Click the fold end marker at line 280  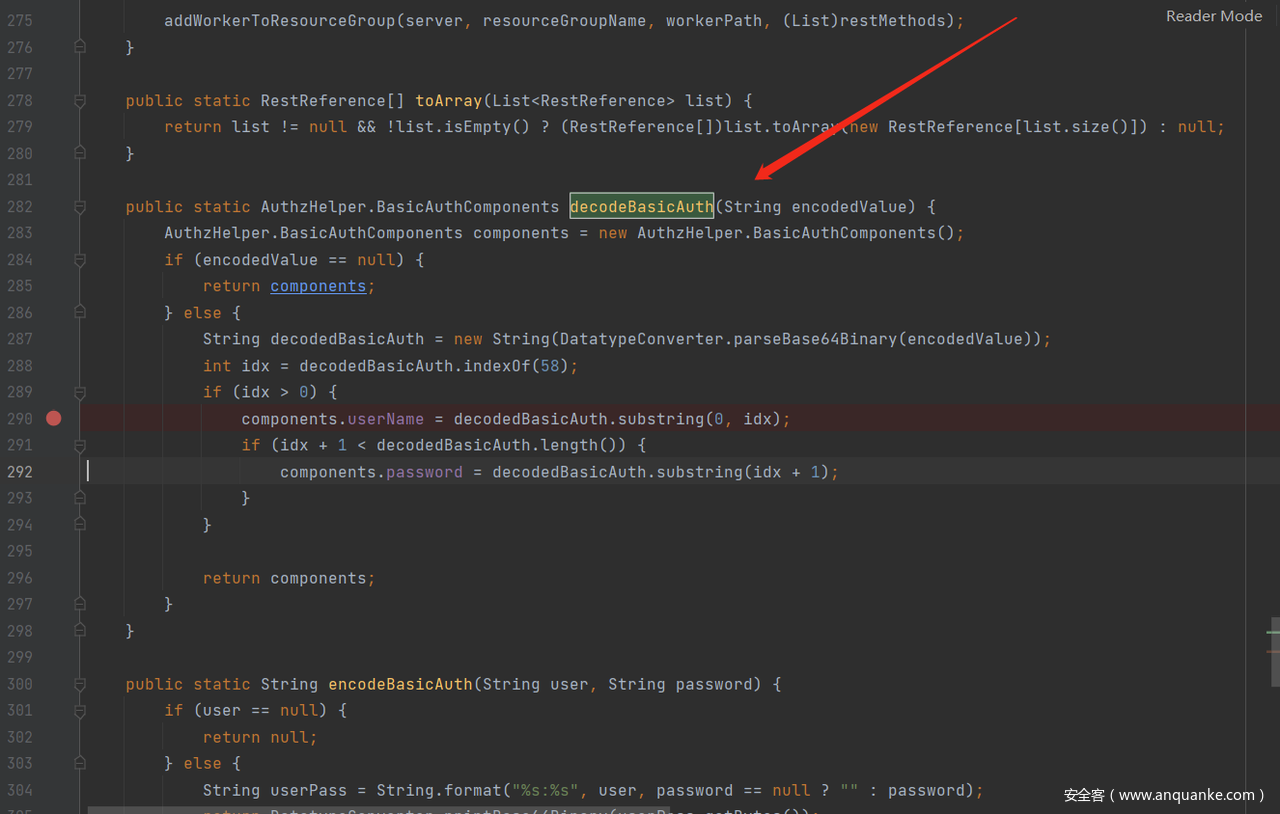80,154
